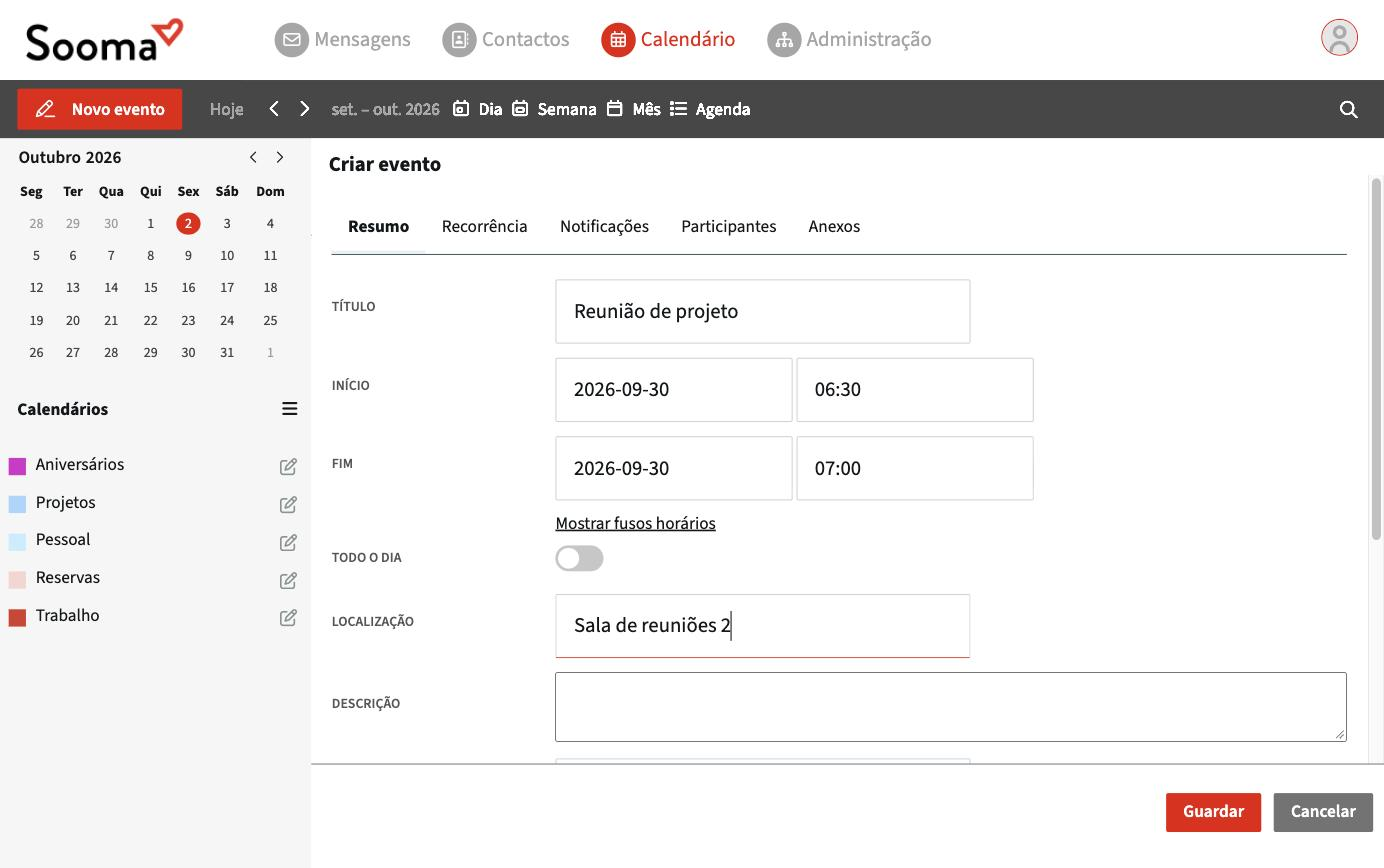Switch to Dia view
This screenshot has width=1384, height=868.
pos(477,109)
